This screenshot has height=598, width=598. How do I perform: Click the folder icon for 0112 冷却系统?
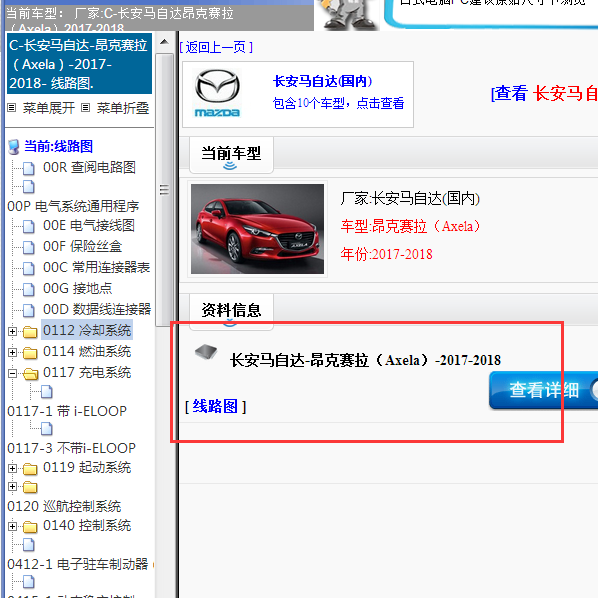tap(30, 332)
